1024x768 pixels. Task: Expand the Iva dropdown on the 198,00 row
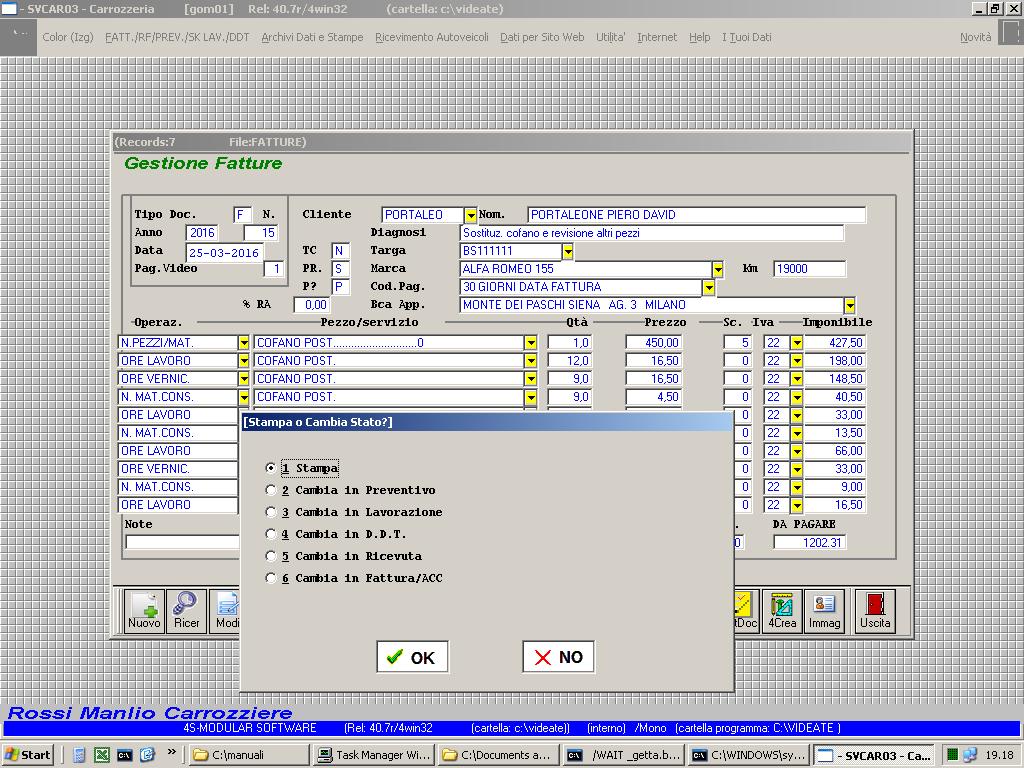coord(796,361)
